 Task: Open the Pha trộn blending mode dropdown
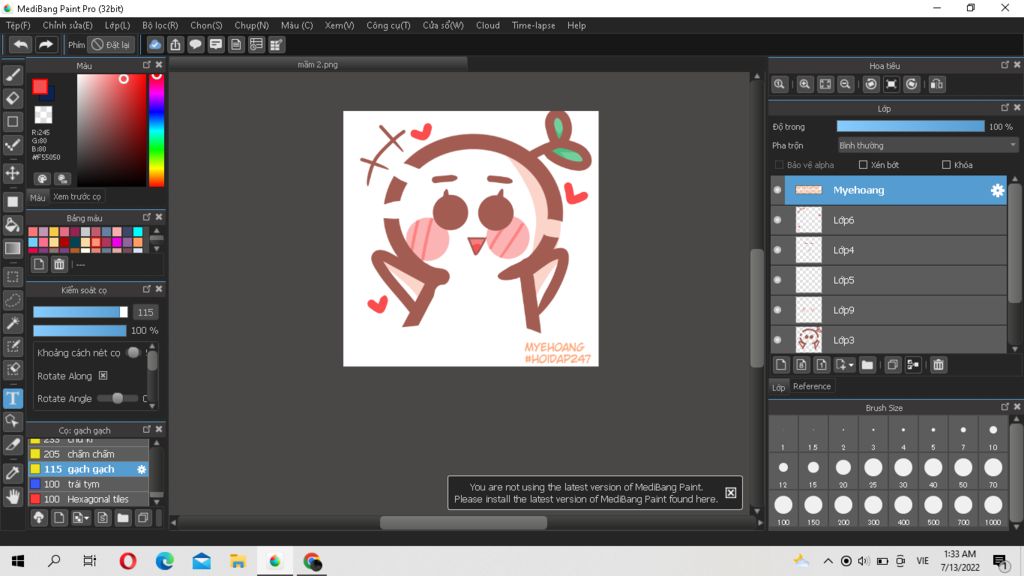click(927, 146)
